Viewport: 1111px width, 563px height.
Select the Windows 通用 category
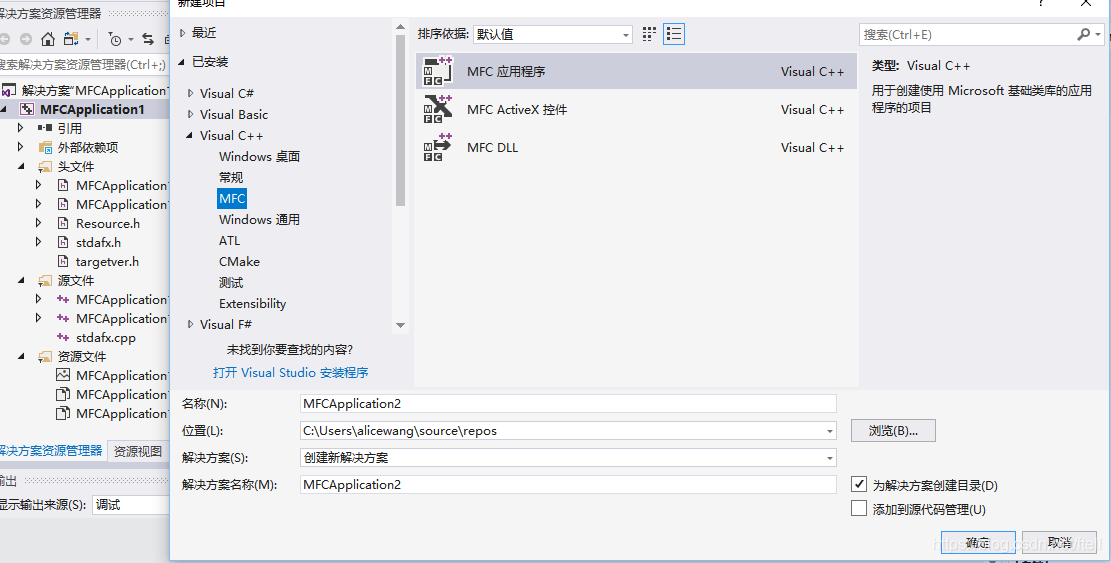click(x=259, y=220)
